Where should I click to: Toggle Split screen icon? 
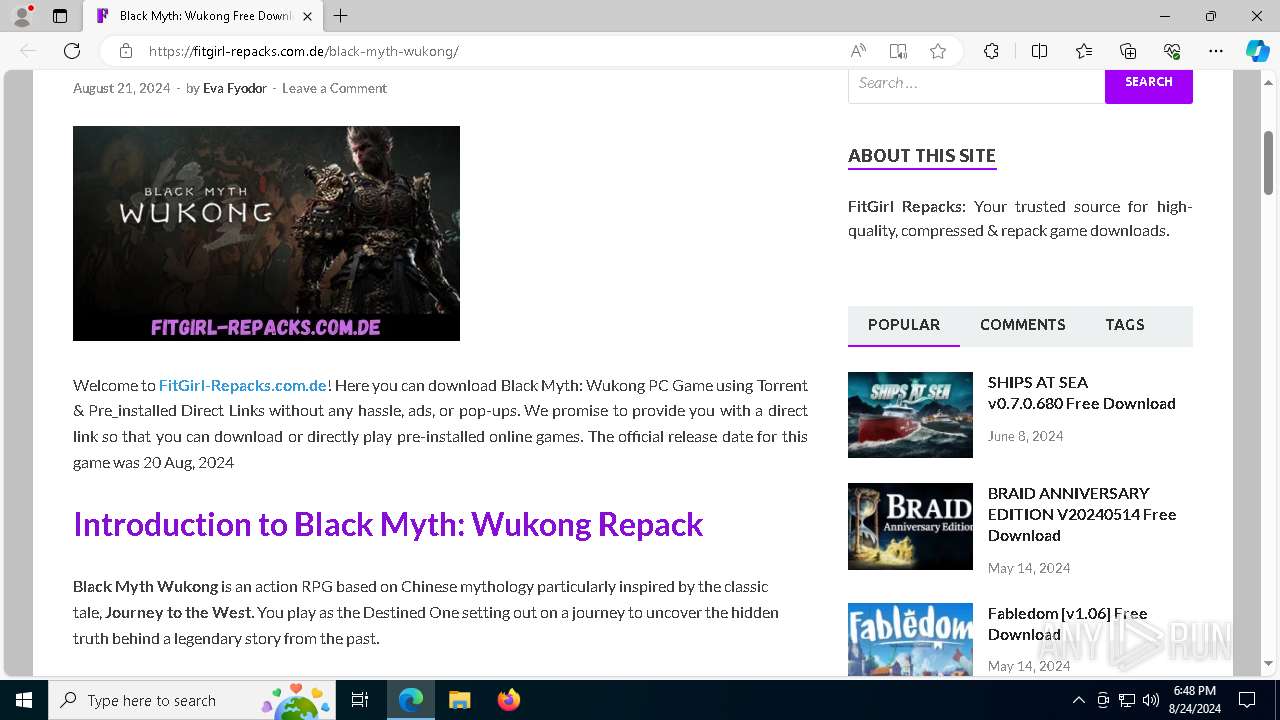click(1039, 51)
